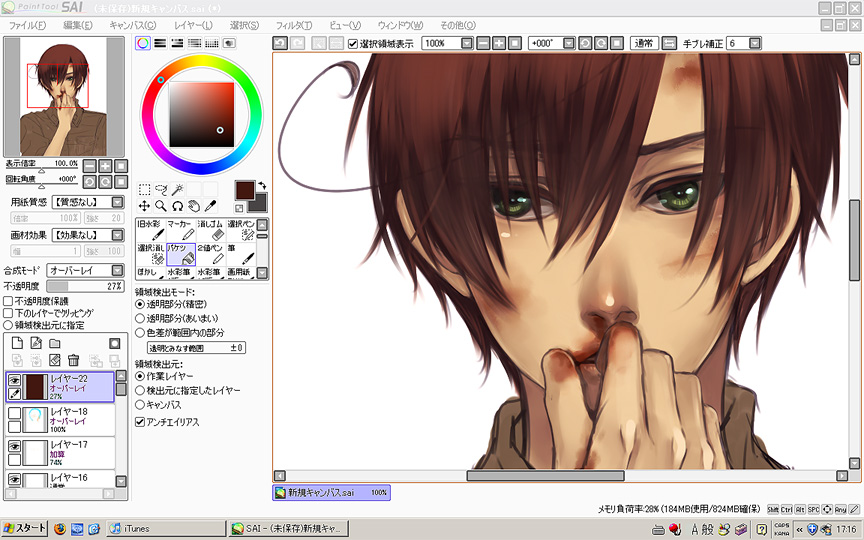Select 色差が範囲内の部分 detection mode
864x540 pixels.
(140, 333)
